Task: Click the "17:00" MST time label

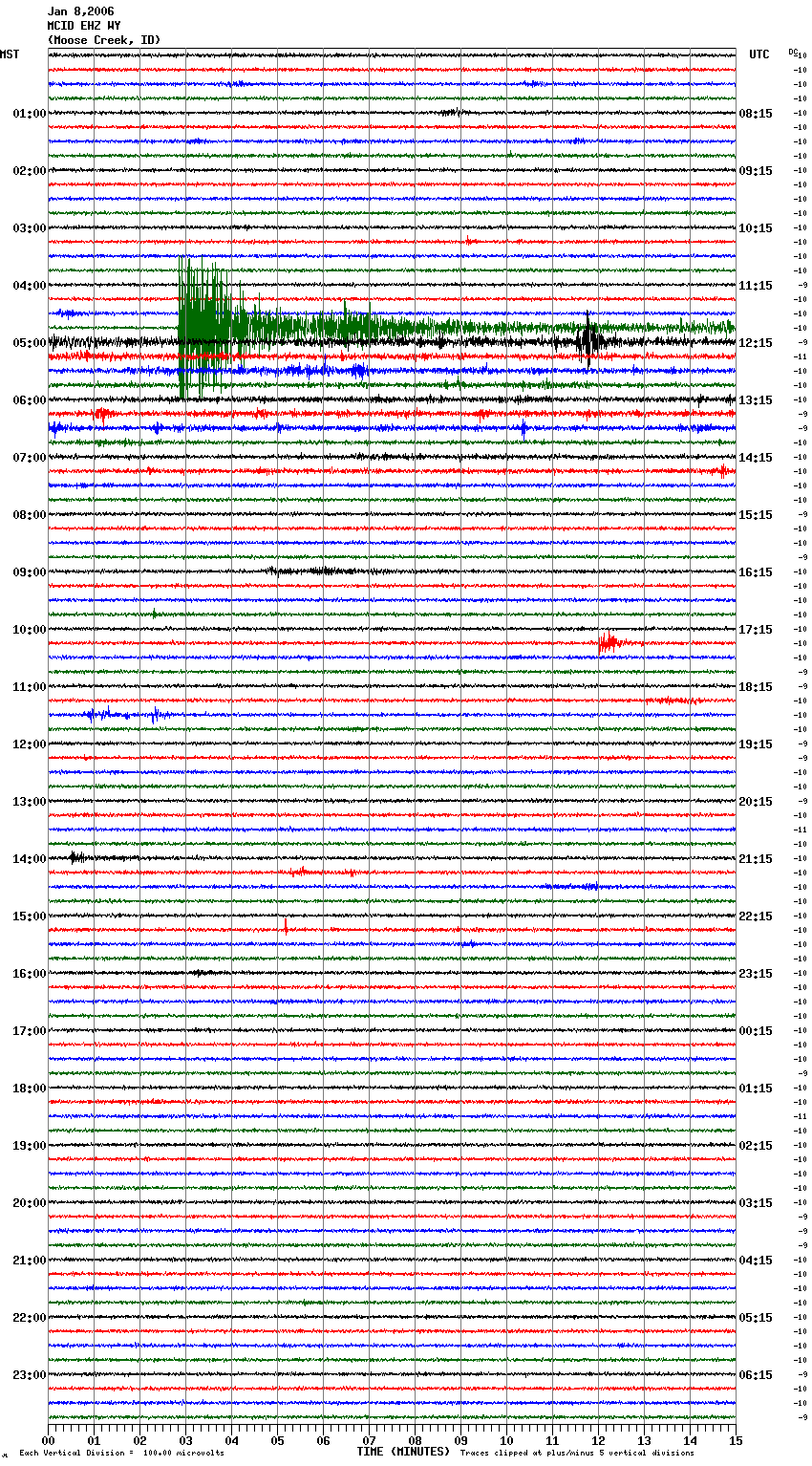Action: (30, 1031)
